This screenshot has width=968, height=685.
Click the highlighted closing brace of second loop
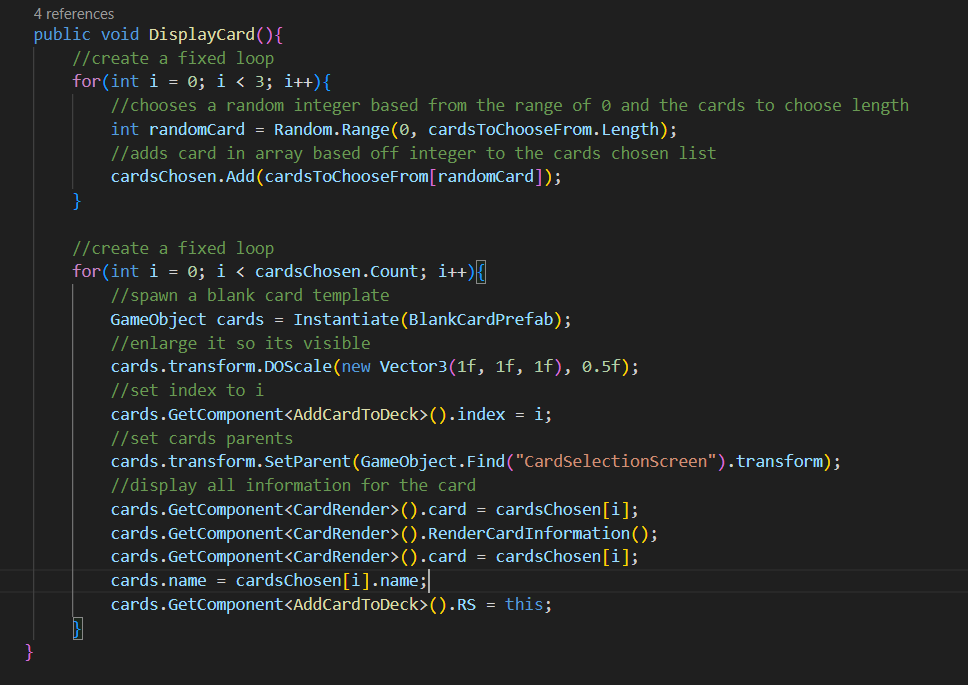click(x=77, y=629)
